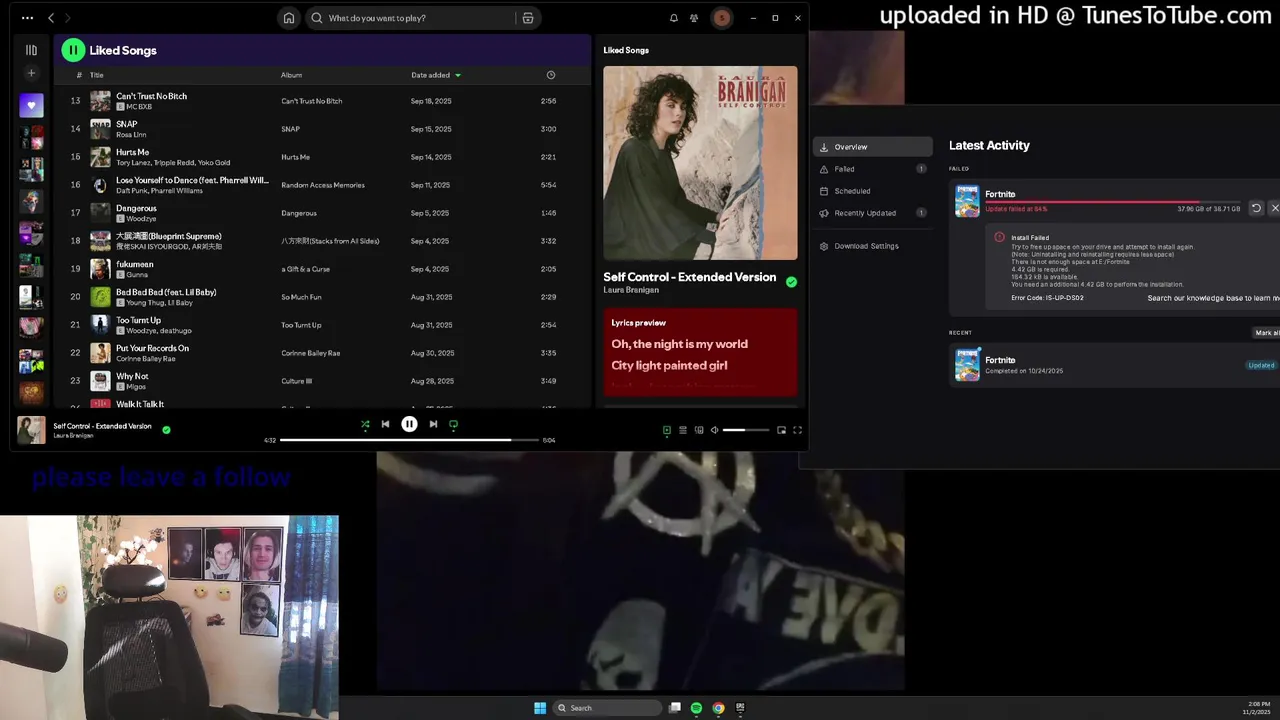Skip to next track
Viewport: 1280px width, 720px height.
[433, 424]
